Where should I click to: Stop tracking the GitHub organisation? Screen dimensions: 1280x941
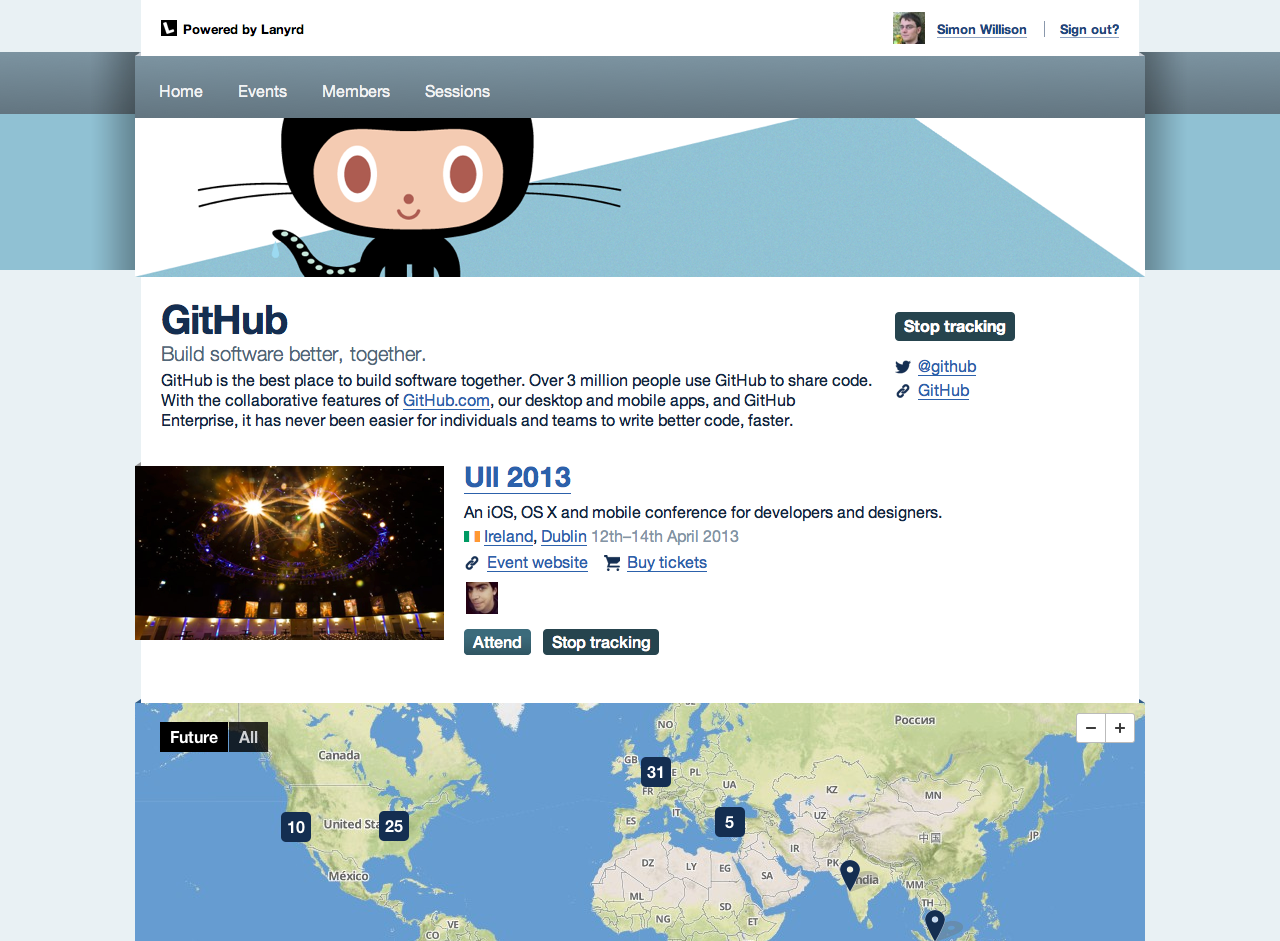click(955, 326)
